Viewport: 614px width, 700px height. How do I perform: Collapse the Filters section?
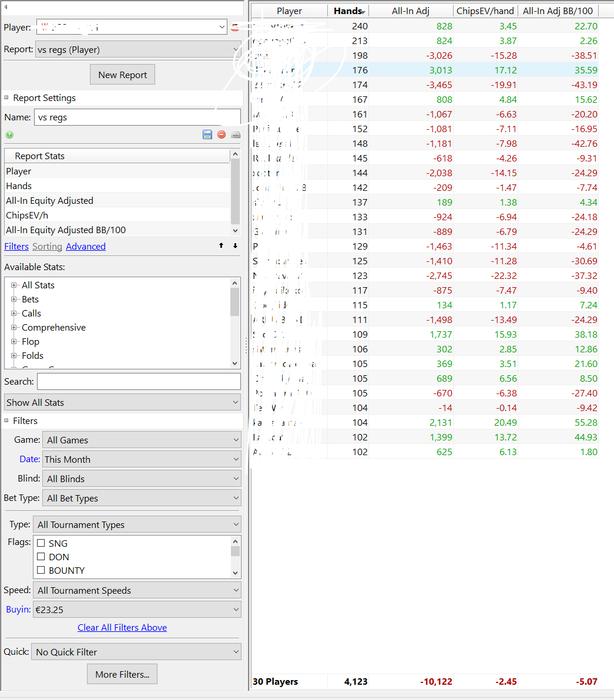coord(6,421)
